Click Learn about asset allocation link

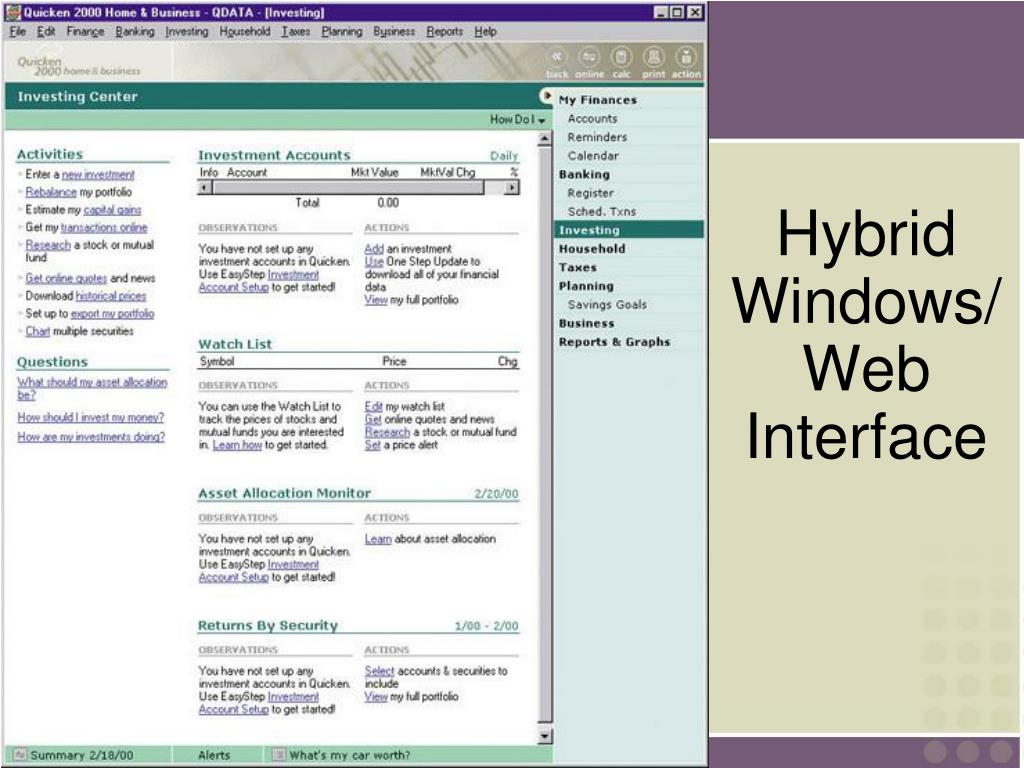point(378,539)
